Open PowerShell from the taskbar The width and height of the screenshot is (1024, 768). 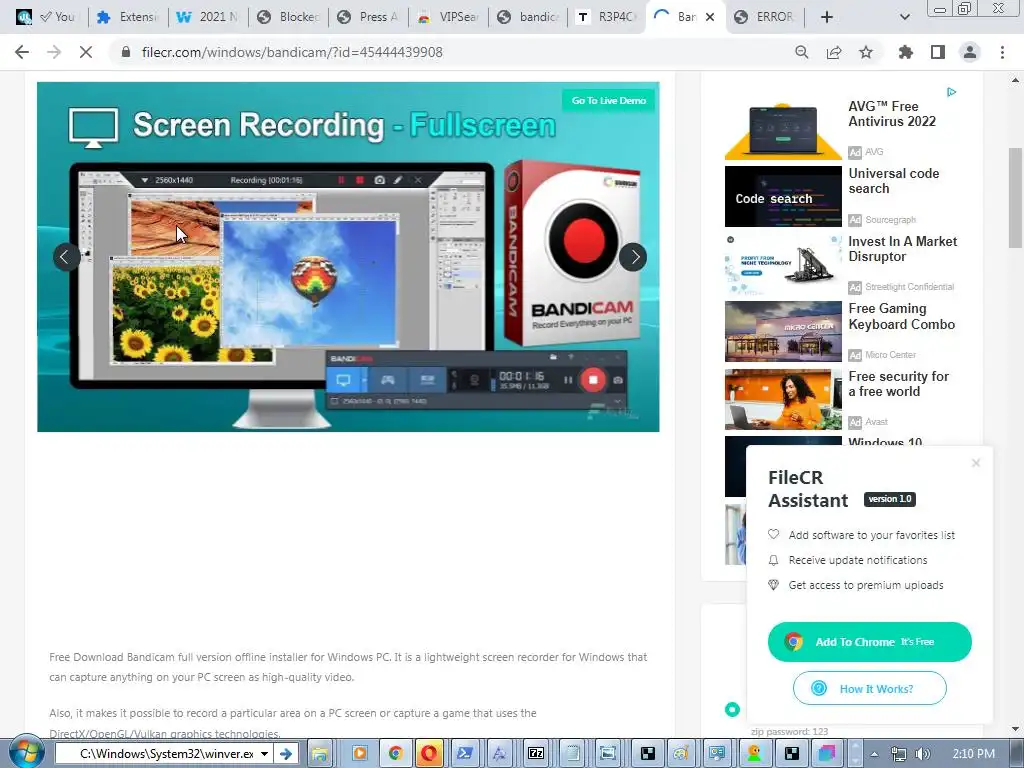[465, 754]
